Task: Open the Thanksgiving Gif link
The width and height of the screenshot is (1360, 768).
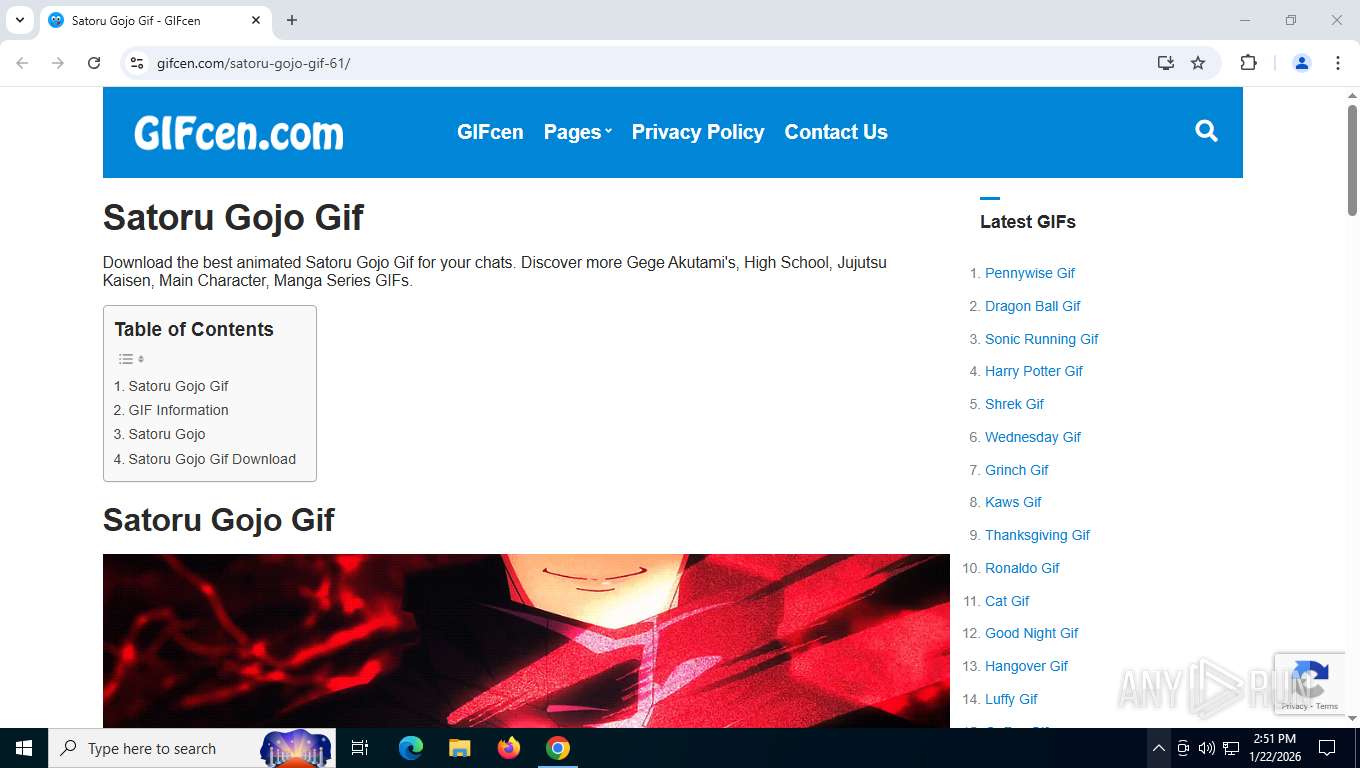Action: (x=1037, y=535)
